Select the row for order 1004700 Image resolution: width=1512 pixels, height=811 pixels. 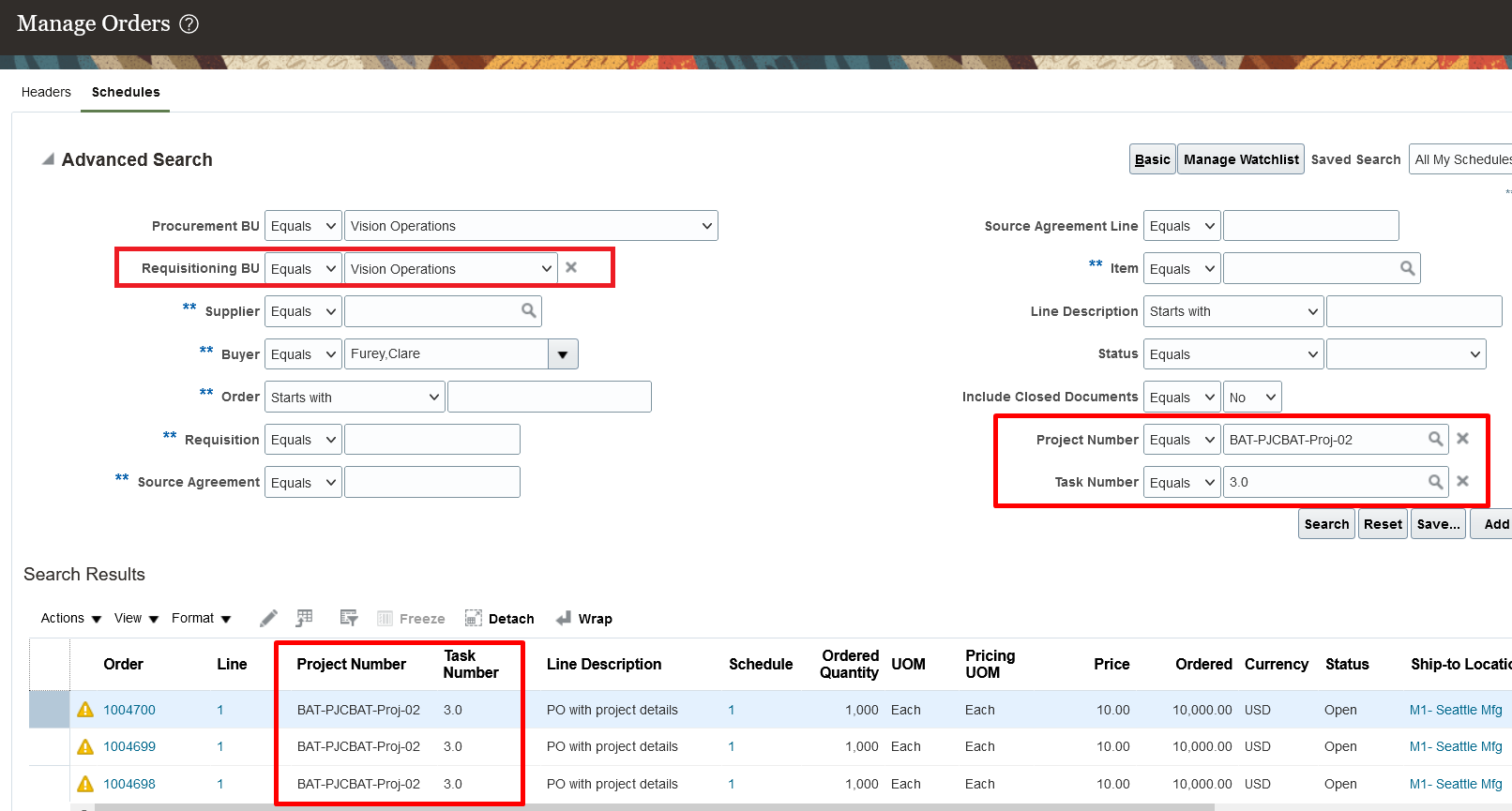pos(50,710)
